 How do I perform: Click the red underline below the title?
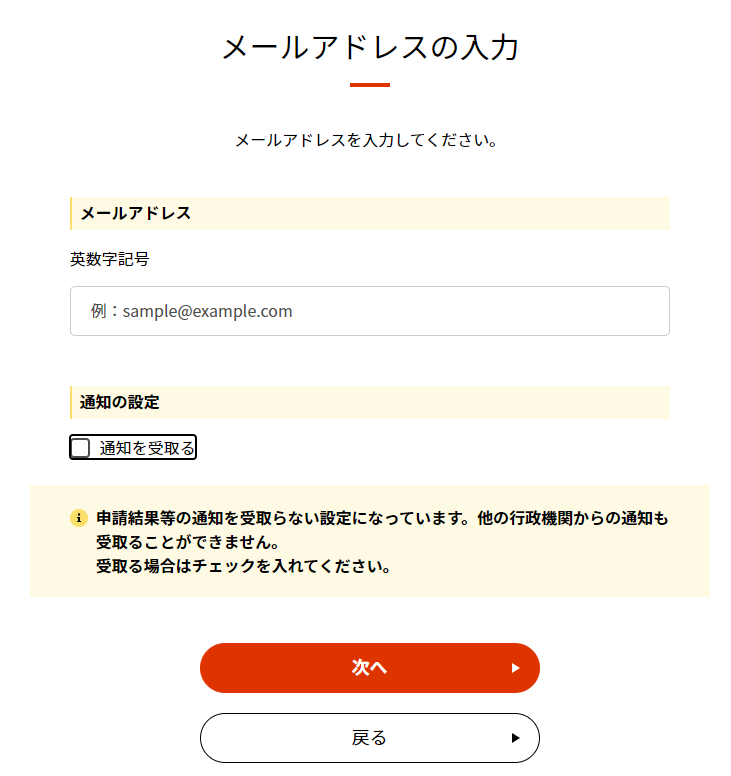370,85
